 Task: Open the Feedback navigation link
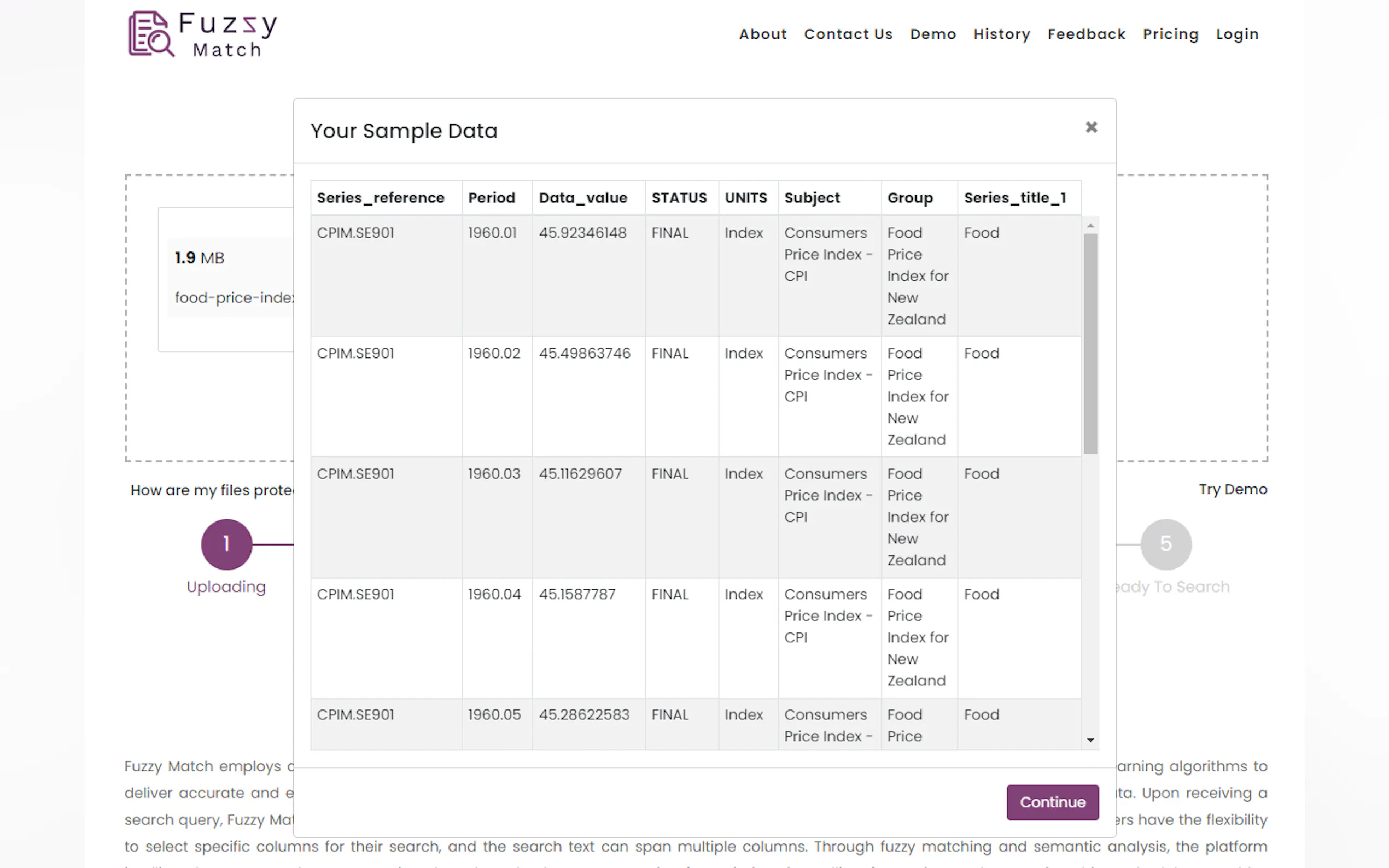click(1086, 34)
